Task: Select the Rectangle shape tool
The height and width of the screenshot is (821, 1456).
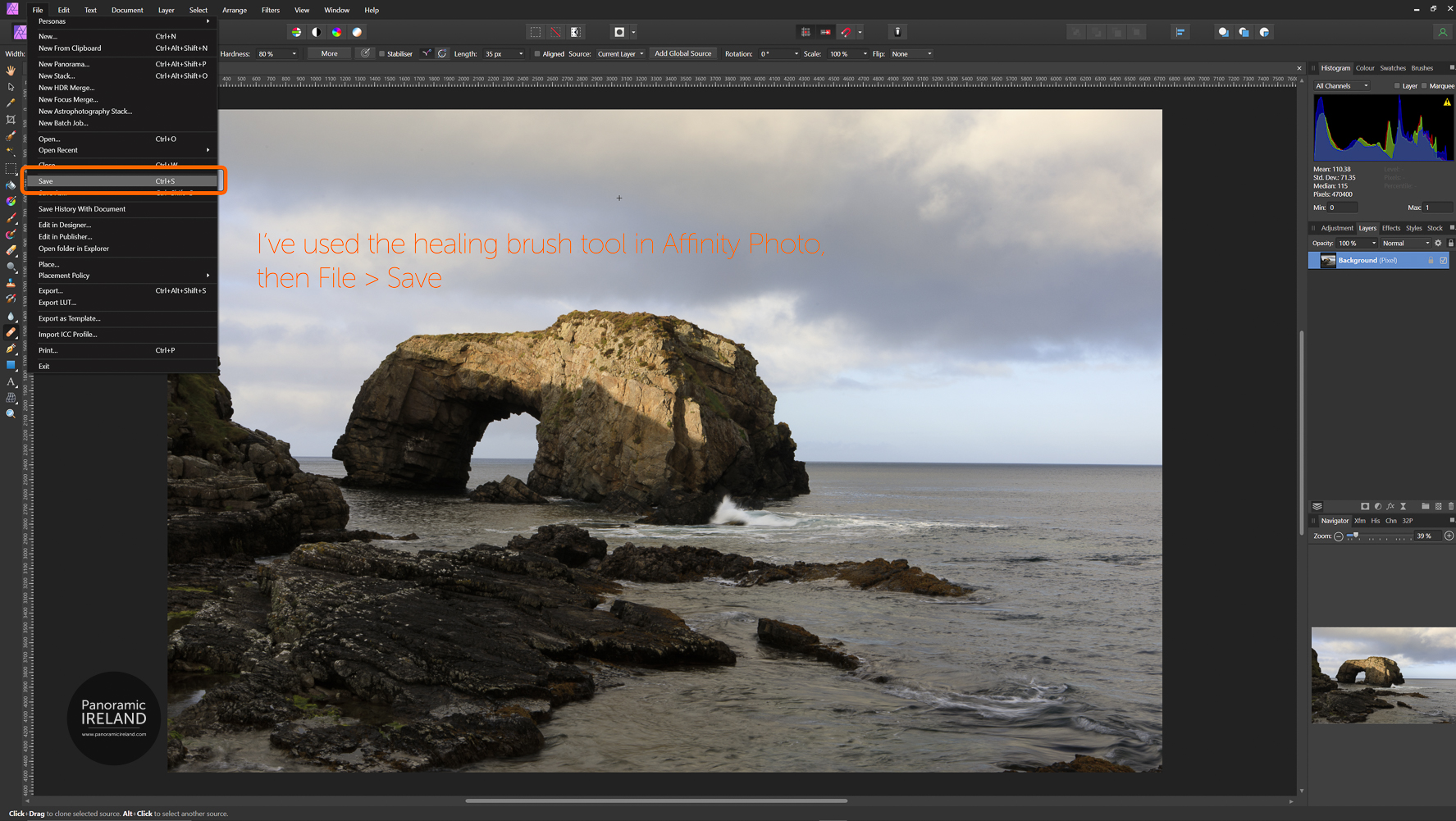Action: (x=11, y=365)
